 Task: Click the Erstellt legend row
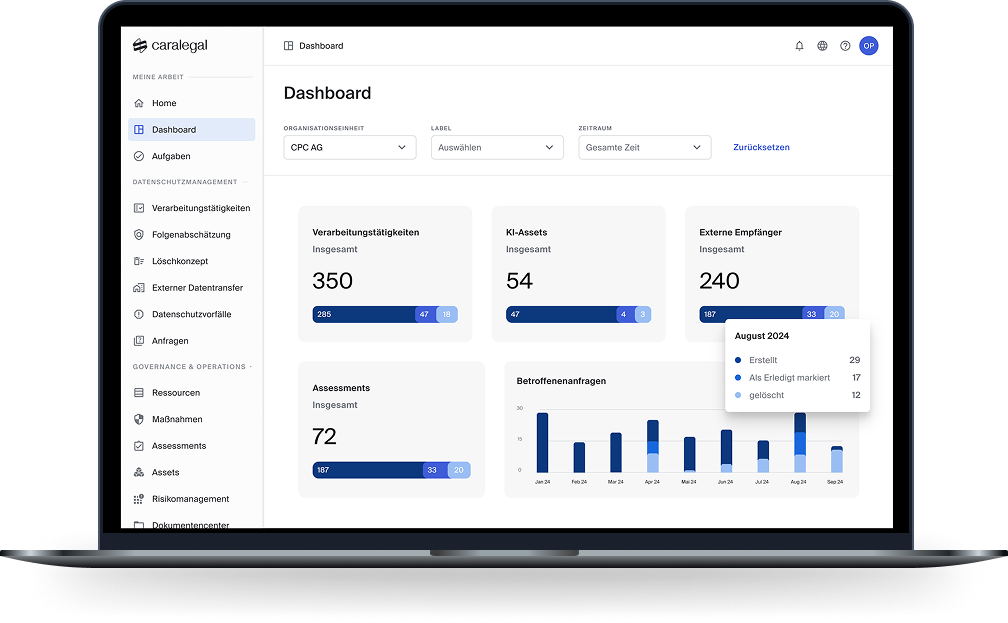click(x=797, y=360)
